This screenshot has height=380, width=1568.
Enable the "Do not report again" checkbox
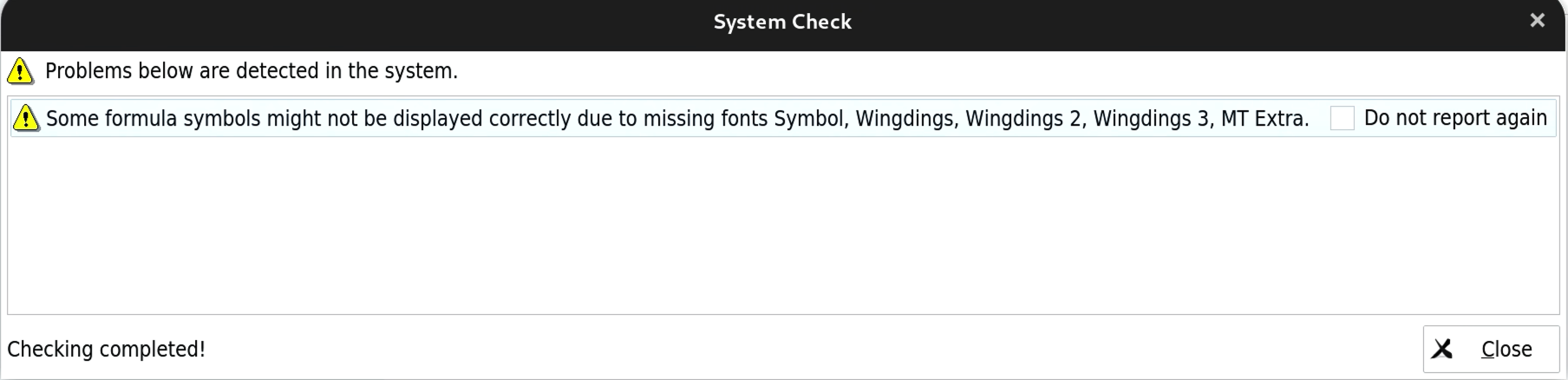click(x=1342, y=118)
